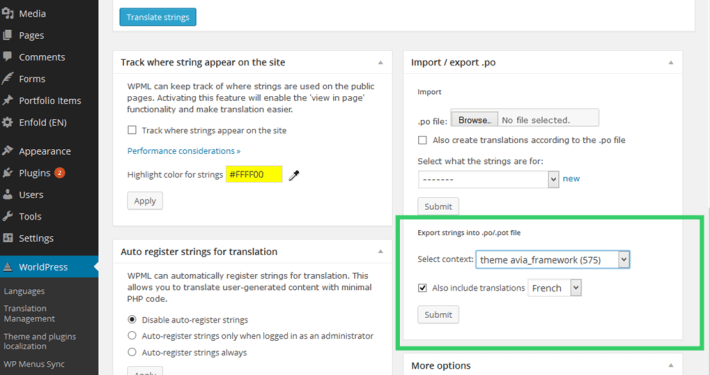The width and height of the screenshot is (710, 375).
Task: Click the new link beside strings dropdown
Action: (x=571, y=178)
